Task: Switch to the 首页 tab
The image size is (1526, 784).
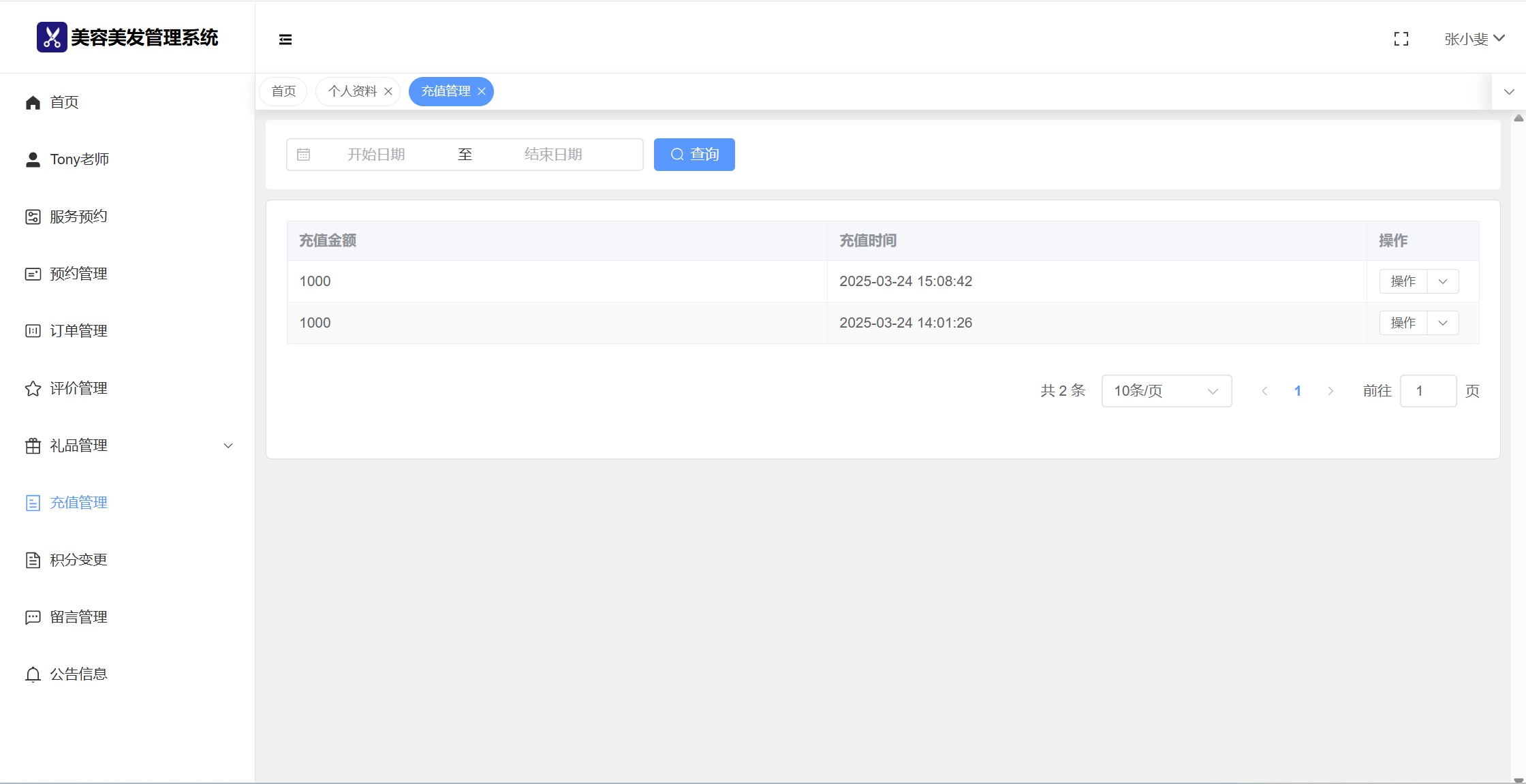Action: point(283,91)
